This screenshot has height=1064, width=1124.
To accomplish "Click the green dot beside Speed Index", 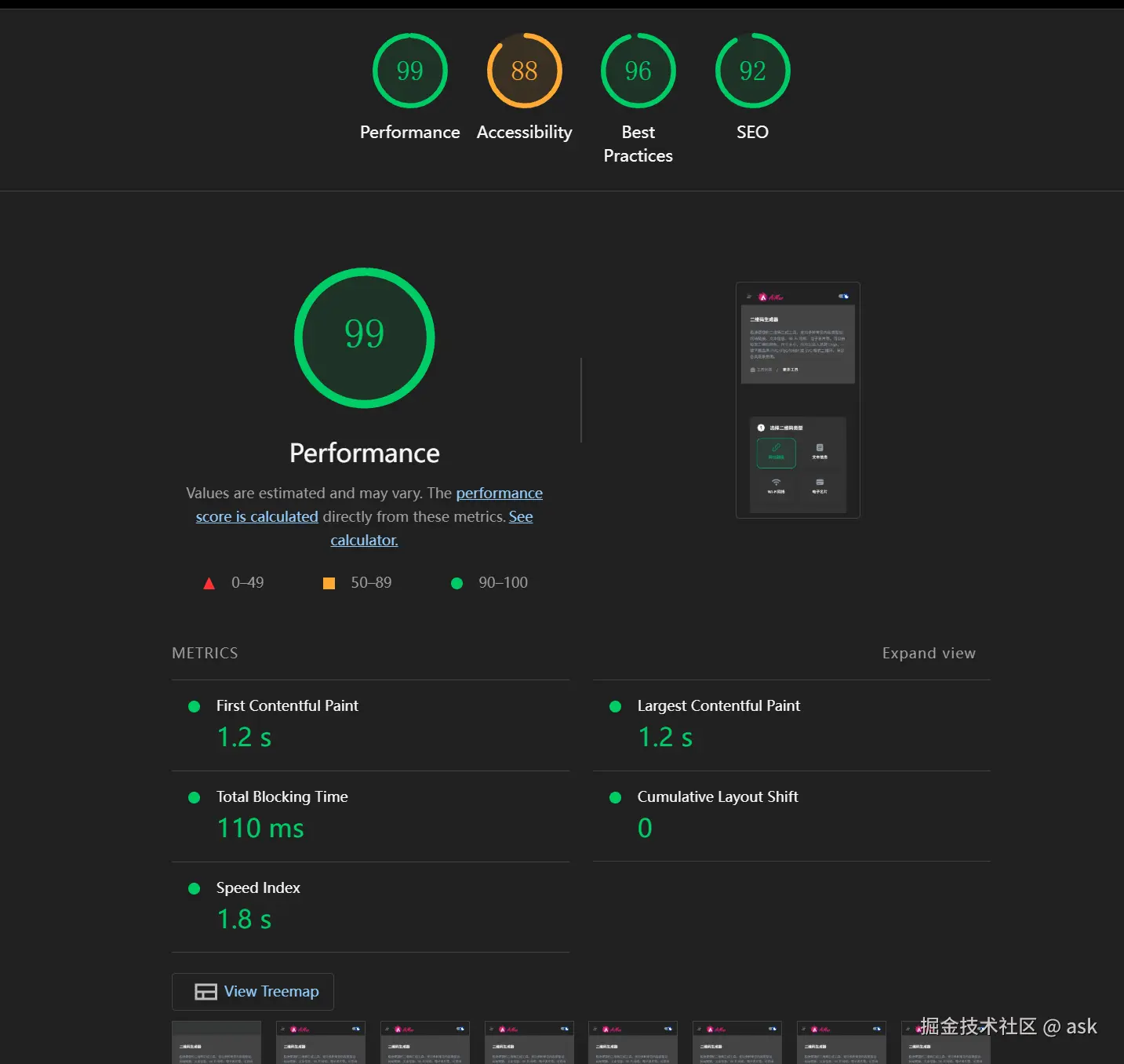I will tap(195, 888).
